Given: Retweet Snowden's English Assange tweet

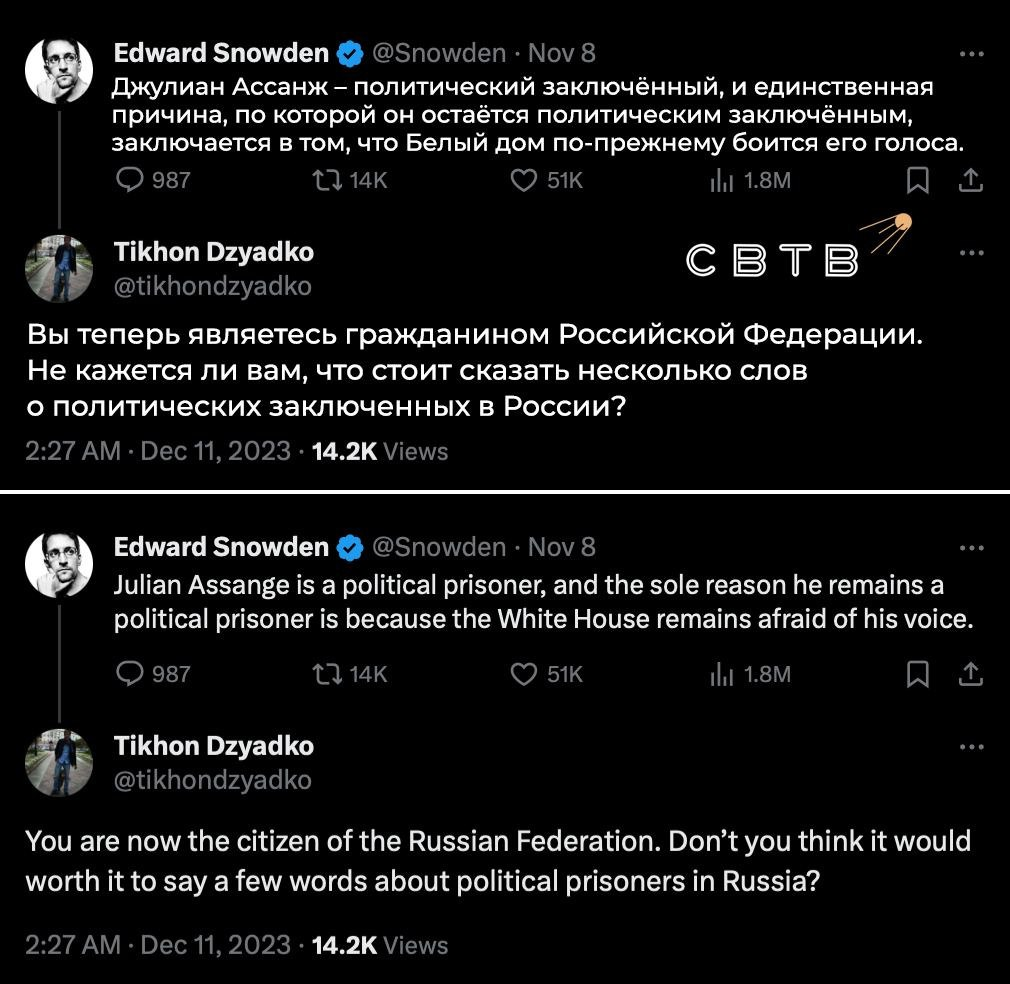Looking at the screenshot, I should (x=328, y=675).
